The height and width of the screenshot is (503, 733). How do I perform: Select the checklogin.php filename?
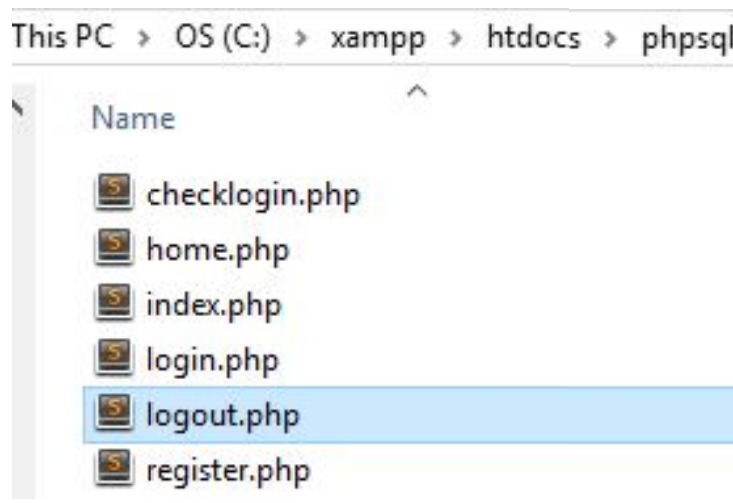tap(253, 194)
